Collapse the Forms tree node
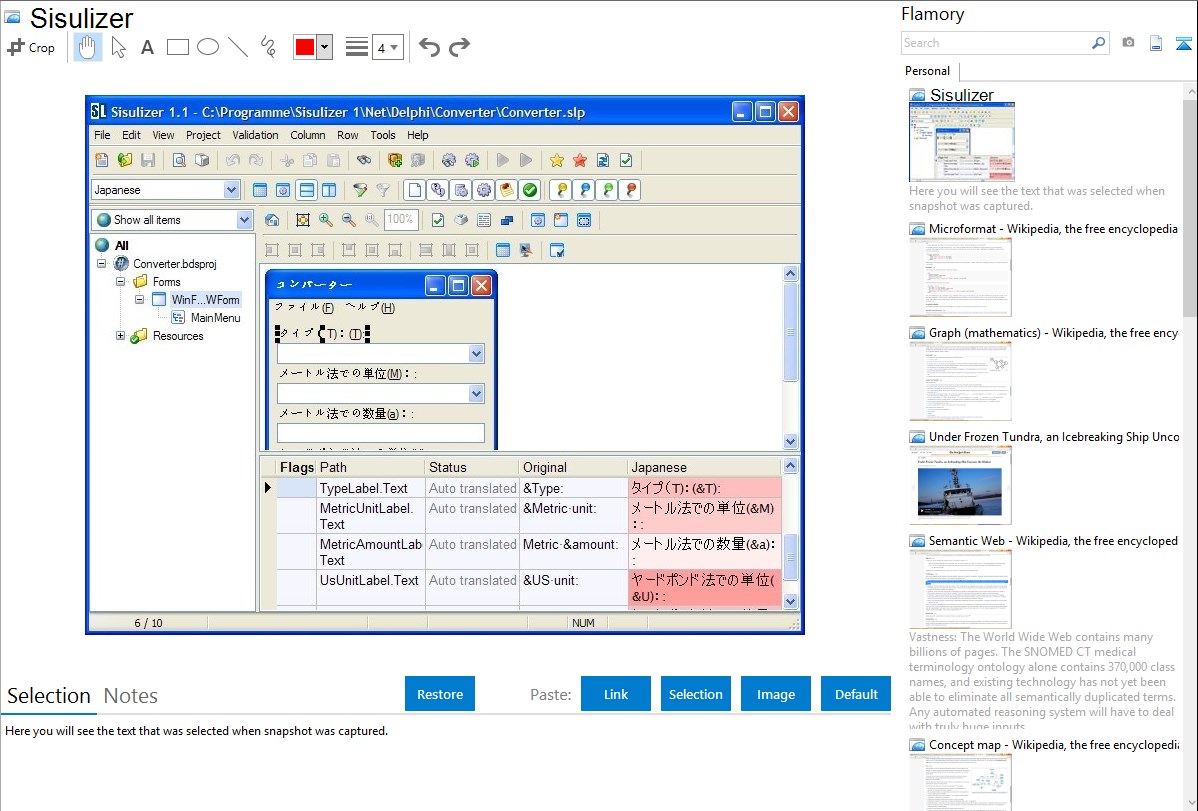The height and width of the screenshot is (811, 1198). click(x=120, y=281)
